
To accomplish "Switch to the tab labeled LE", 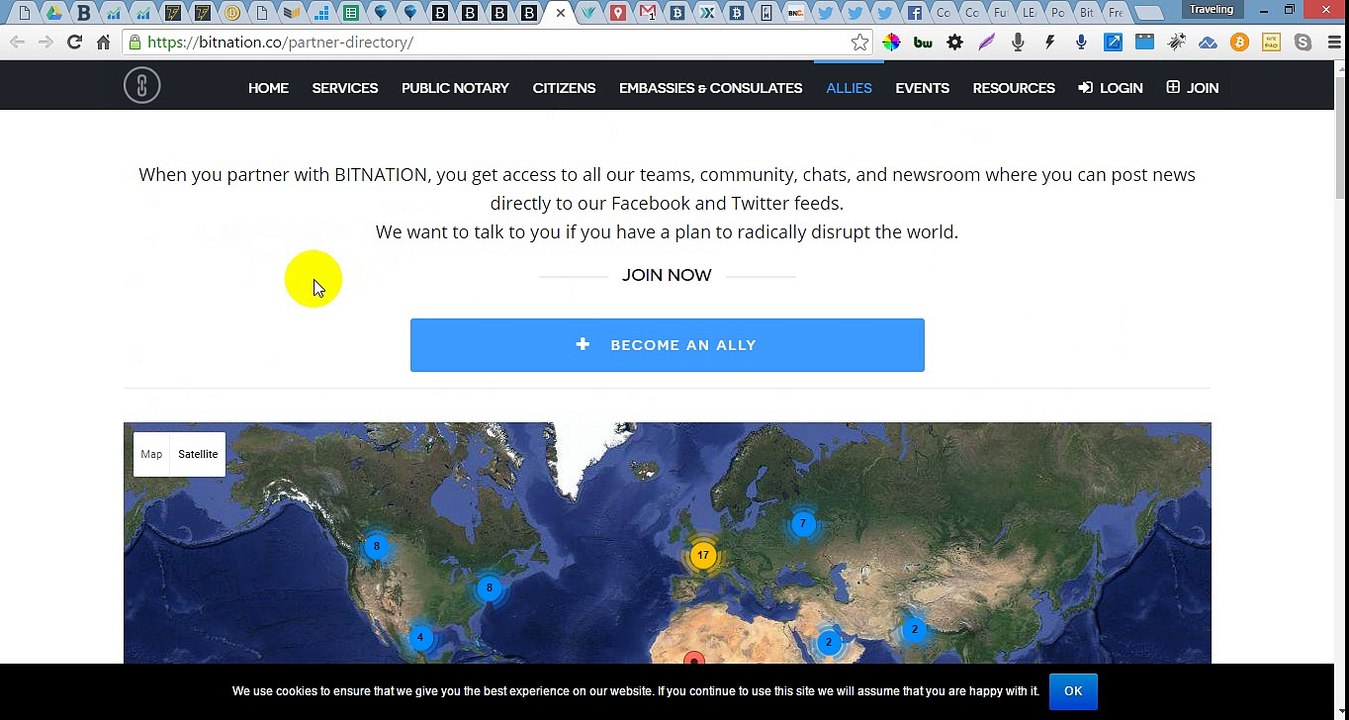I will coord(1028,13).
